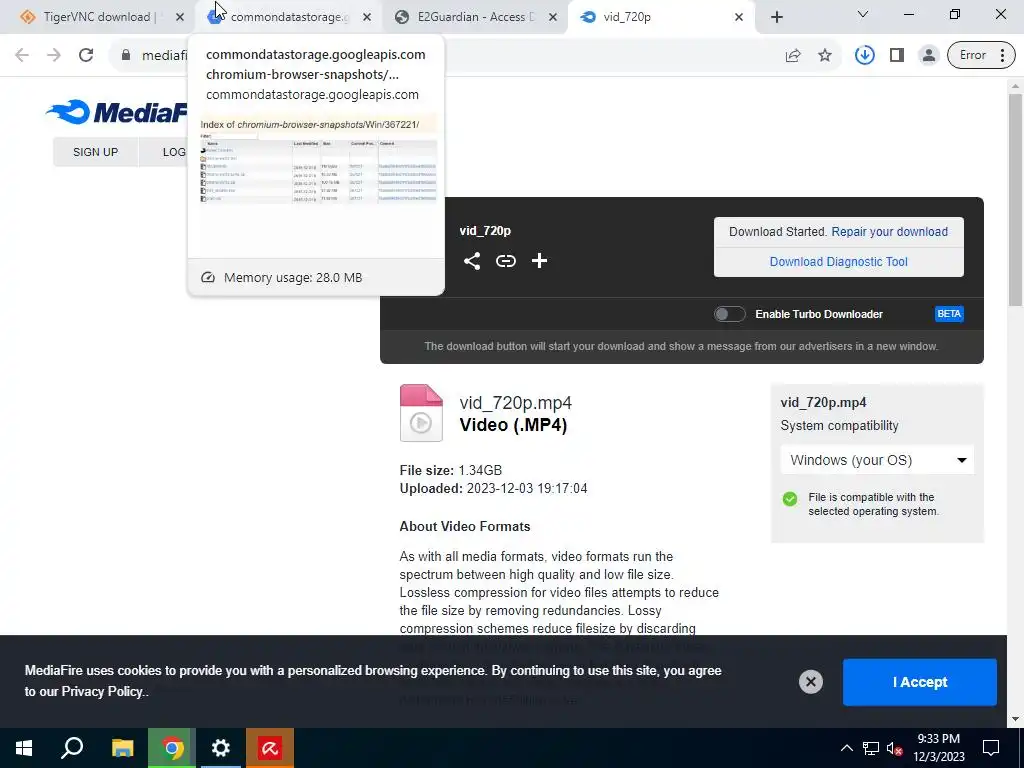Open File Explorer from the taskbar
This screenshot has width=1024, height=768.
123,748
